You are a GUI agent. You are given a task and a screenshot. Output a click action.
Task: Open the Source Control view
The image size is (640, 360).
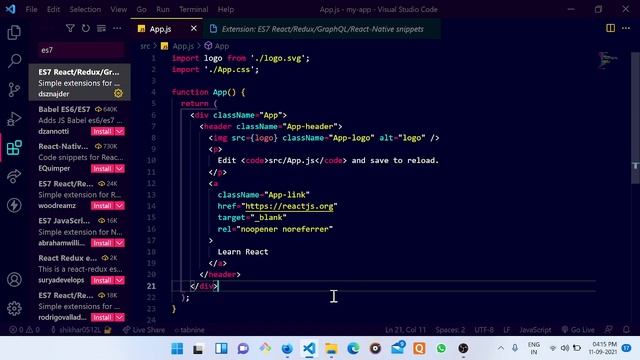coord(14,89)
